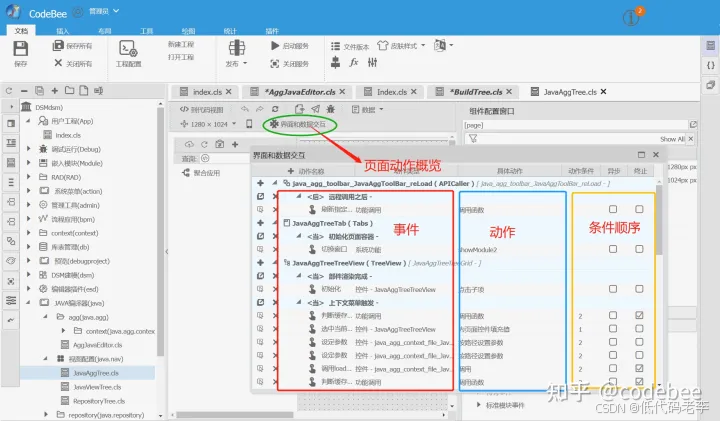Expand the 流程应用(bpm) tree node
Image resolution: width=720 pixels, height=421 pixels.
pyautogui.click(x=28, y=219)
